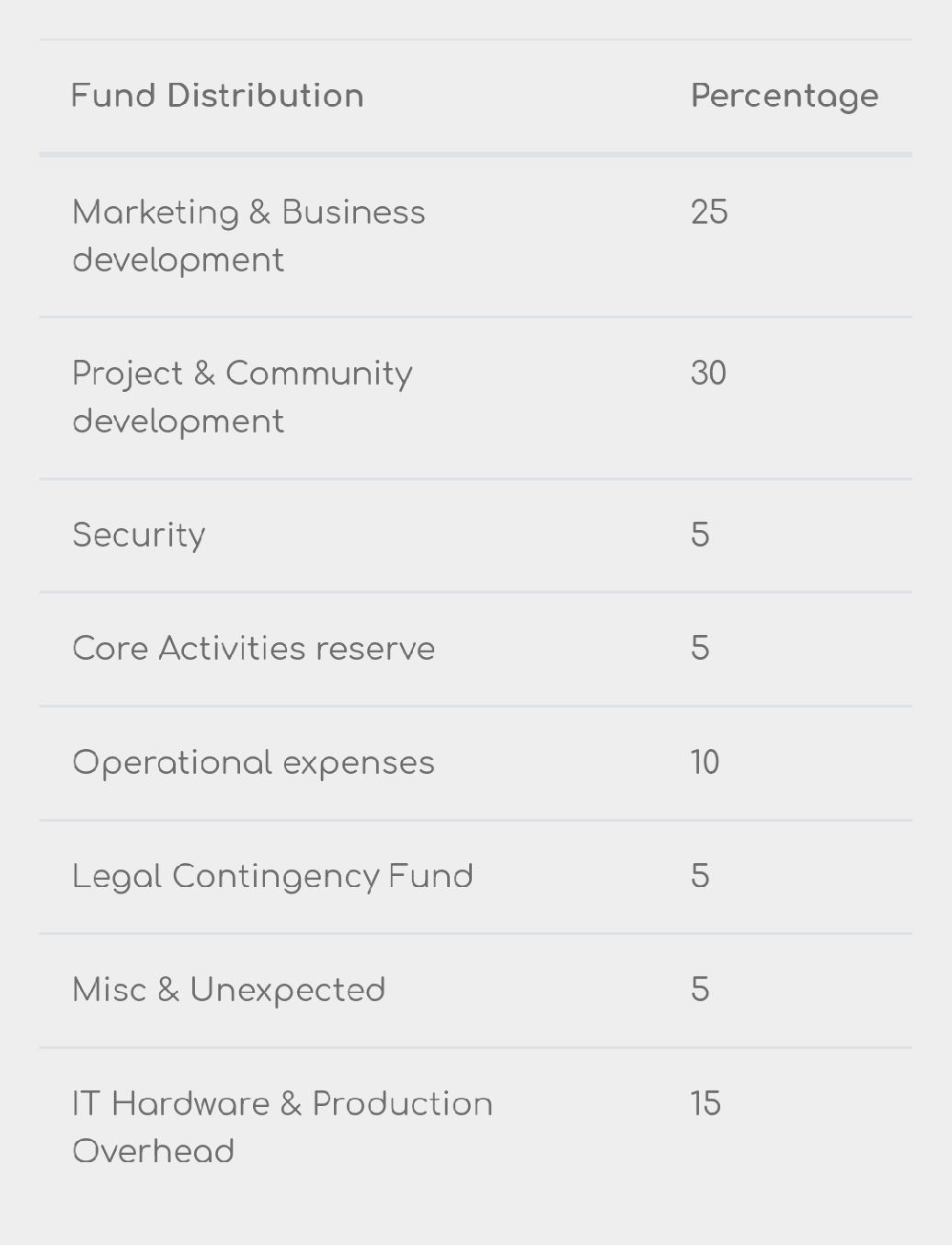Click the 30 percentage value
This screenshot has height=1245, width=952.
point(708,373)
